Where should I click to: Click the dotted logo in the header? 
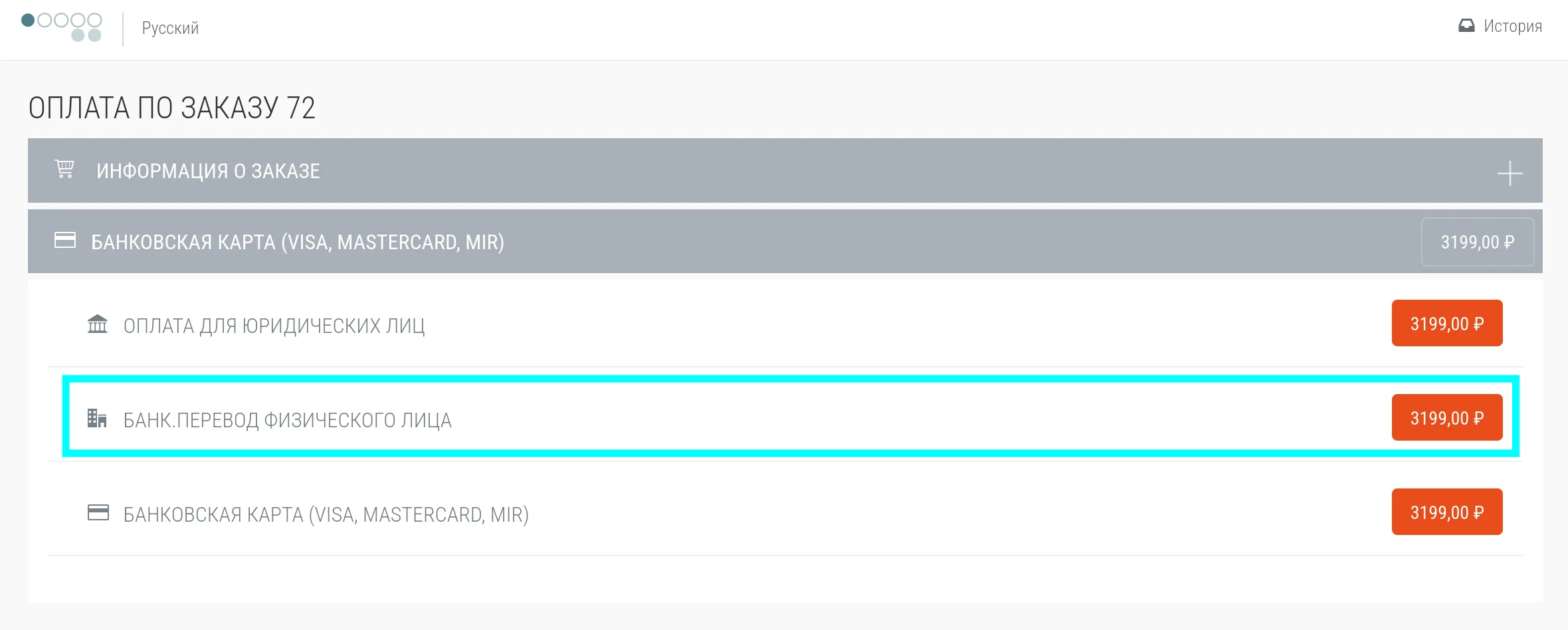62,27
